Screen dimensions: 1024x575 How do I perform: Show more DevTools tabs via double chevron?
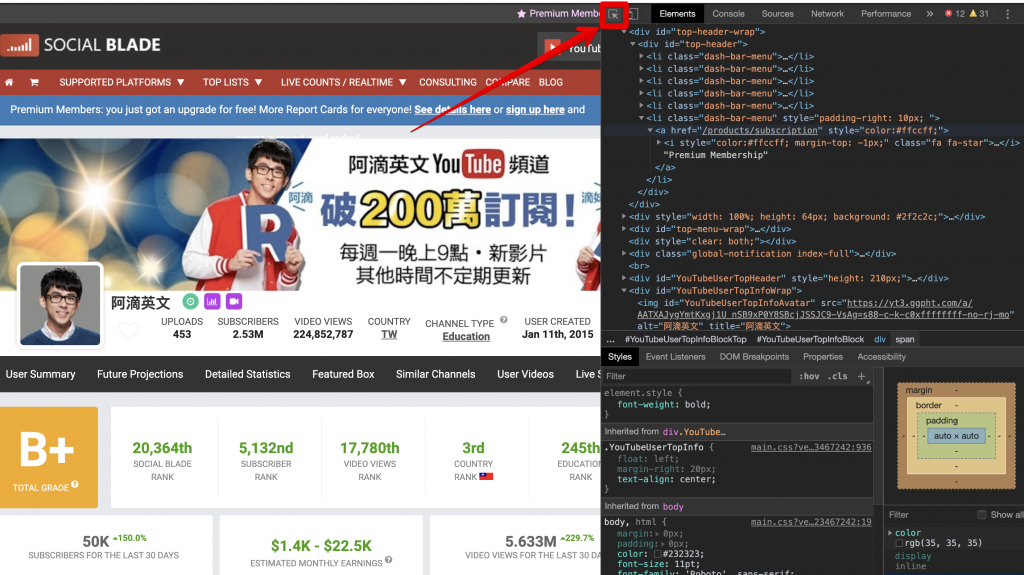929,14
